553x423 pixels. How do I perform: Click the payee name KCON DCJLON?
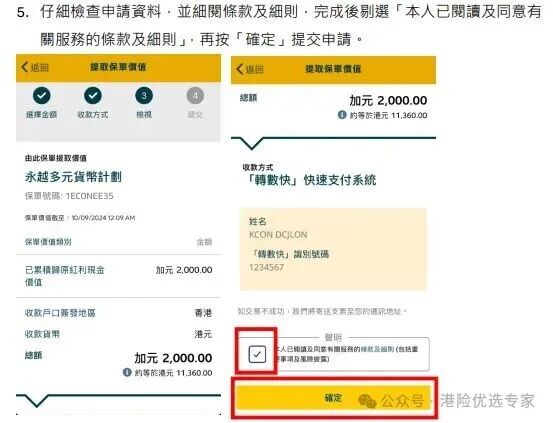278,235
